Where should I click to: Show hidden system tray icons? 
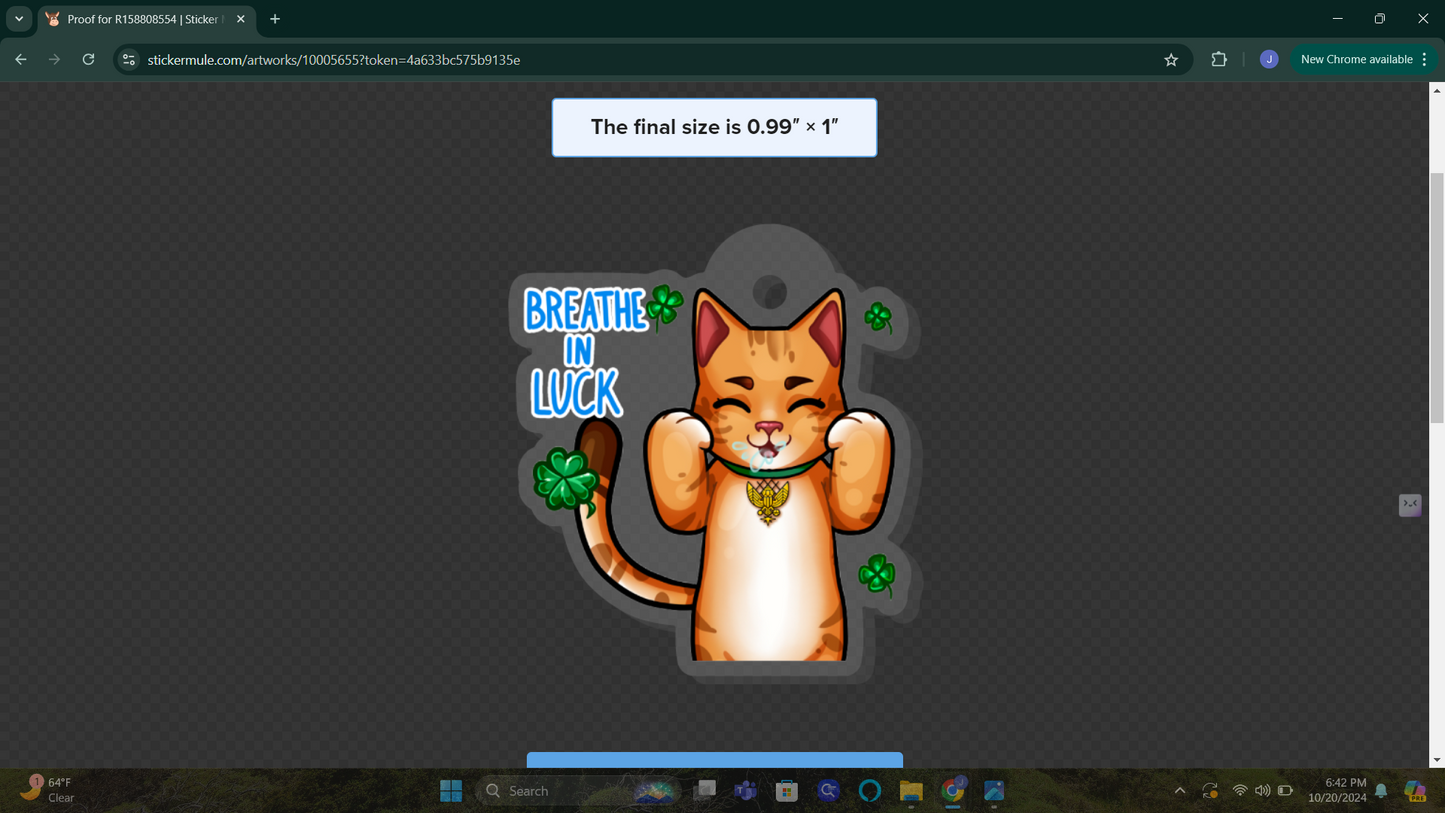1180,791
